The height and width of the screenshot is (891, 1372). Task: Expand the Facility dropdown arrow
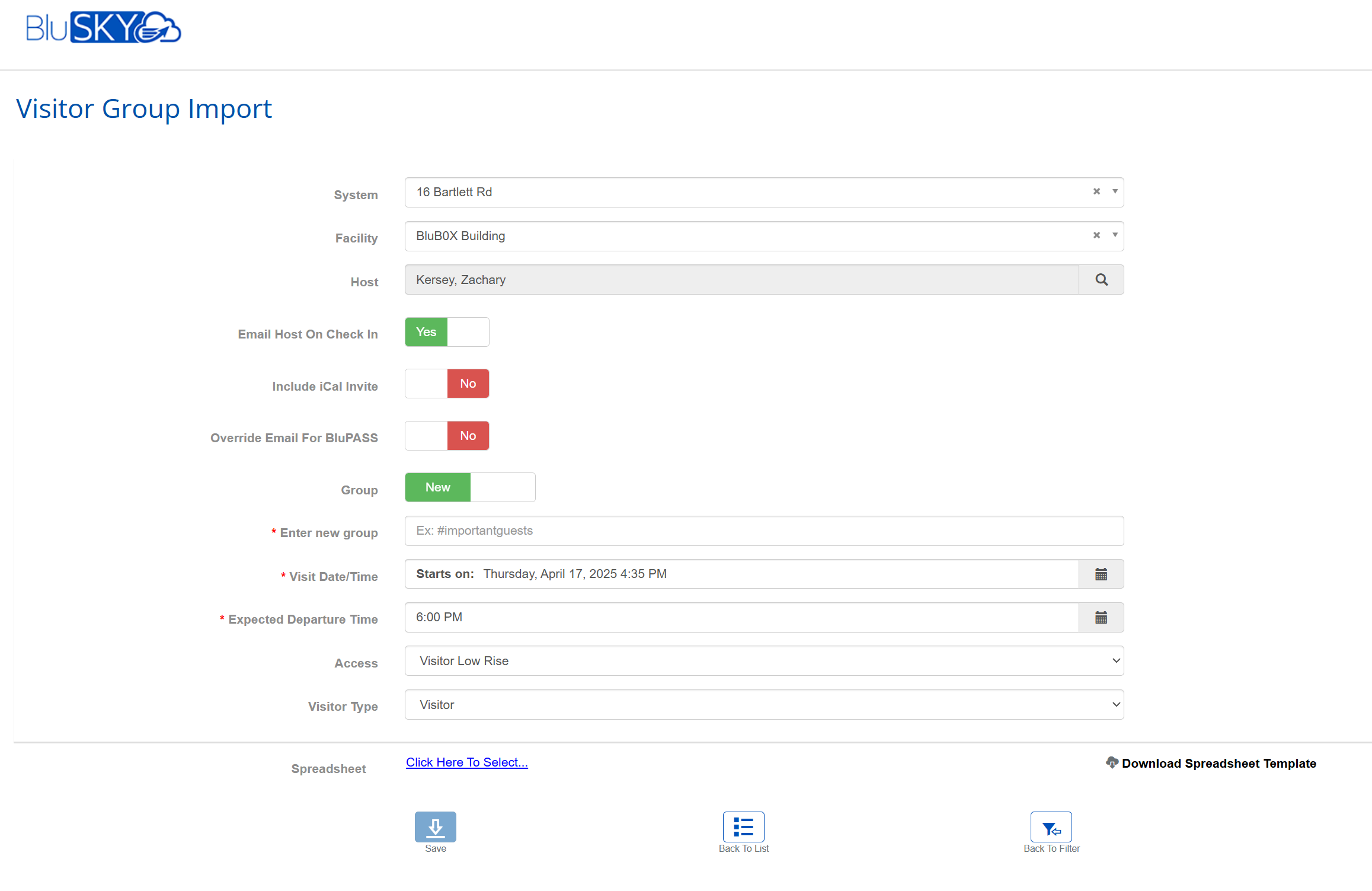[1115, 235]
